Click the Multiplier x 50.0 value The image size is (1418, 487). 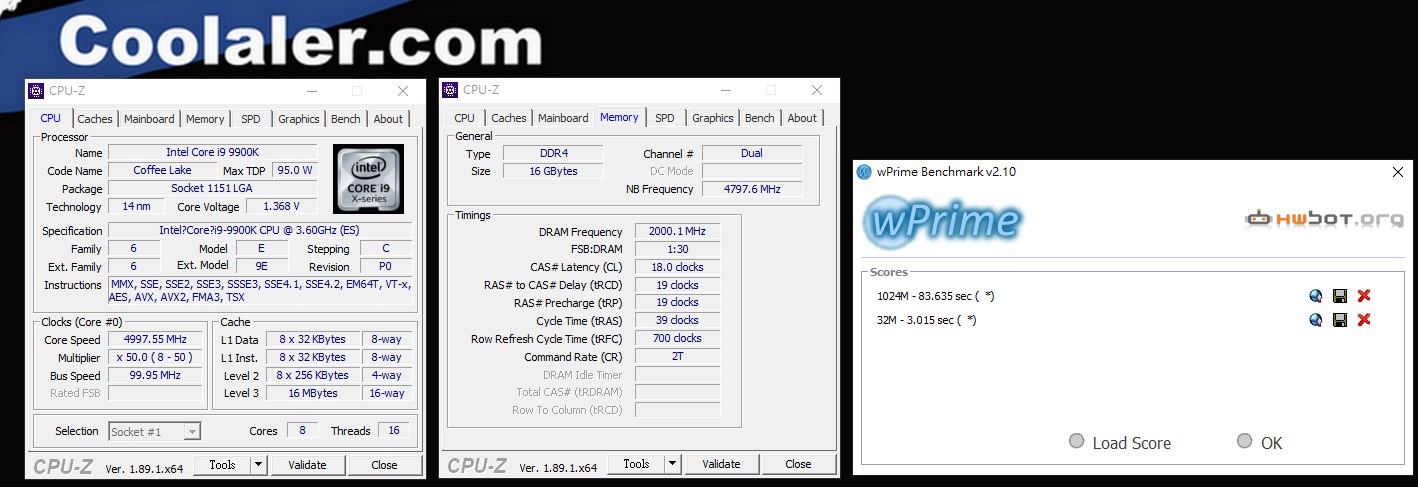pos(155,358)
